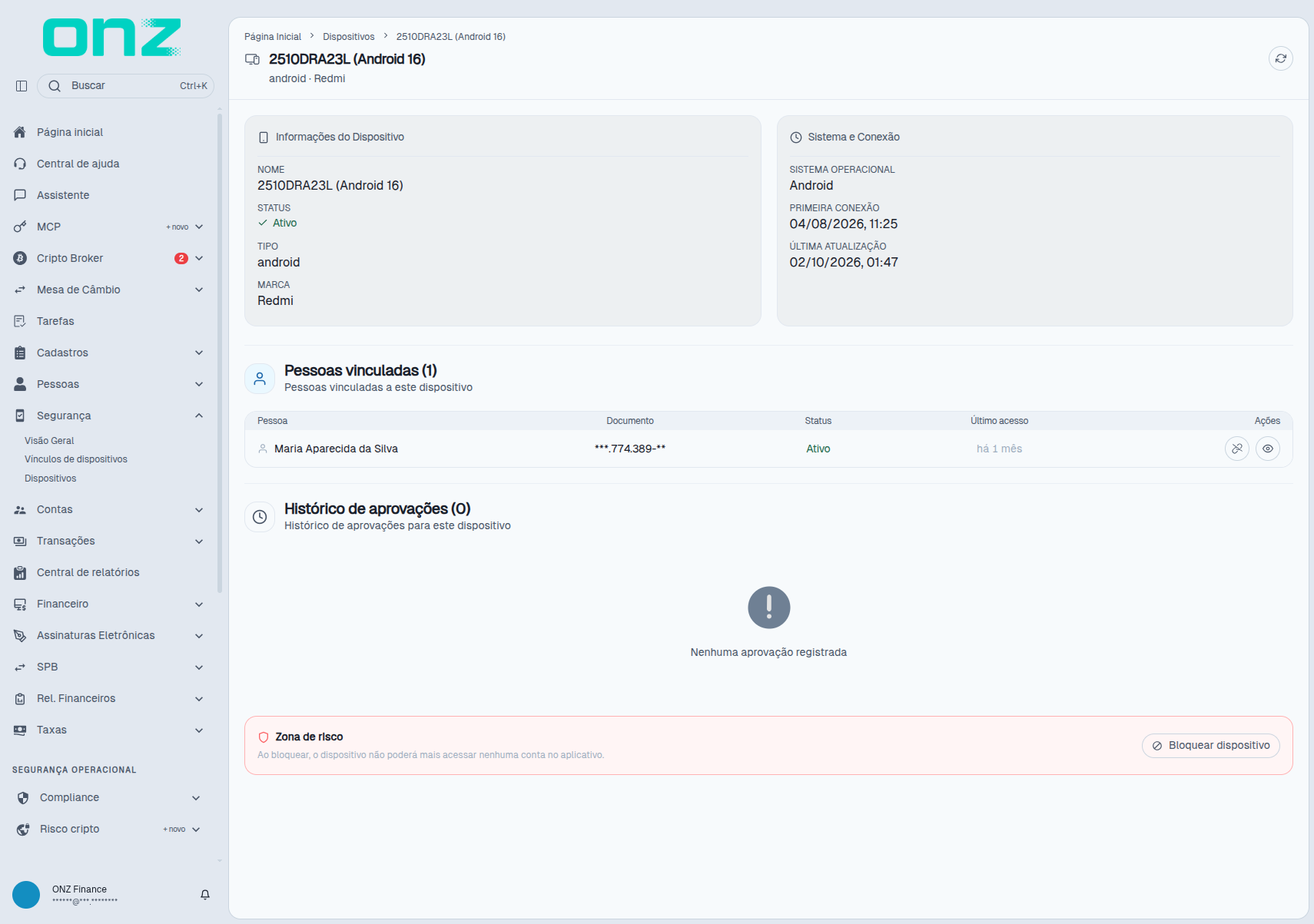Click the Central de relatórios icon
The image size is (1314, 924).
[x=20, y=572]
